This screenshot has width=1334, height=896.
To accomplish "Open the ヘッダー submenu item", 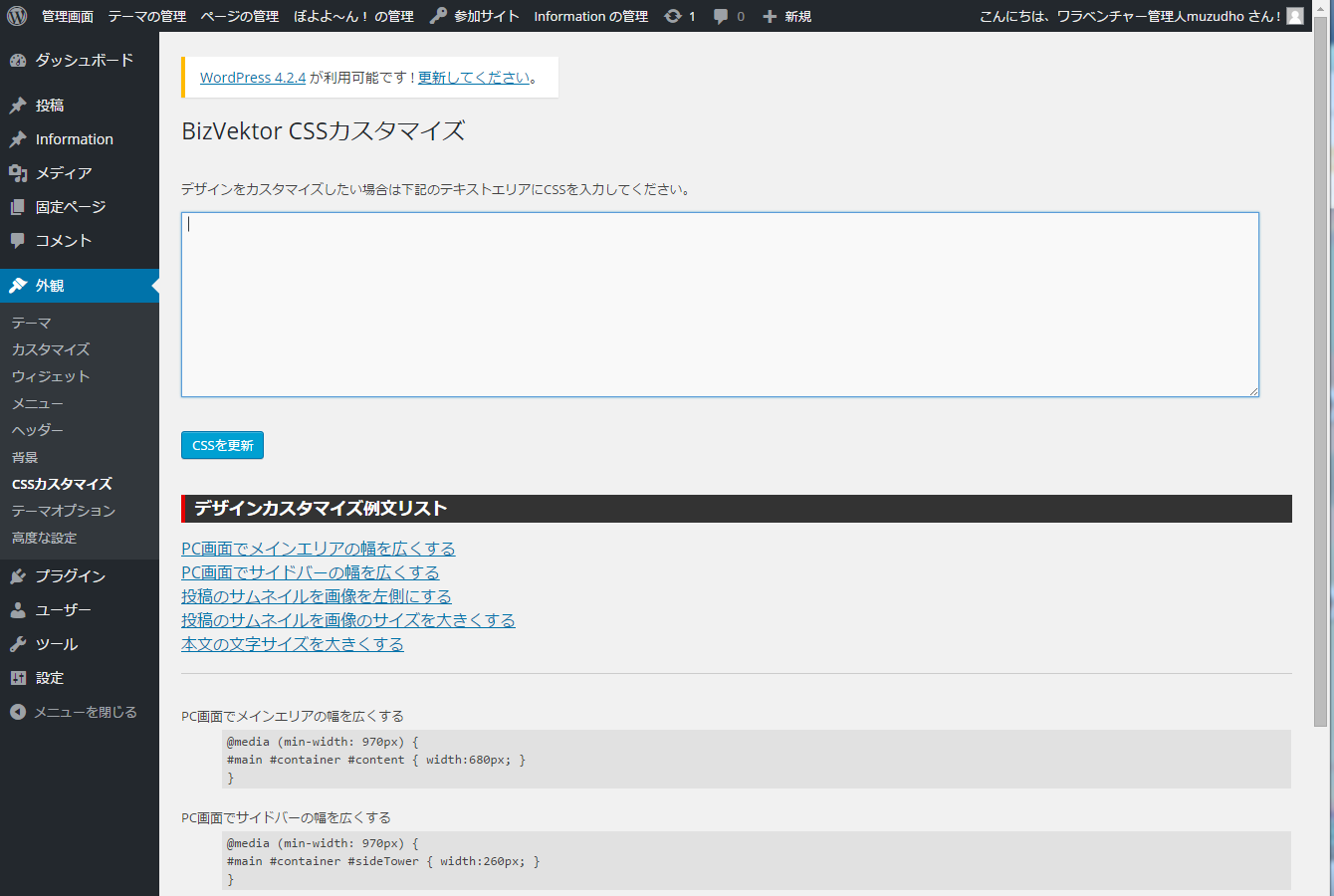I will [x=38, y=430].
